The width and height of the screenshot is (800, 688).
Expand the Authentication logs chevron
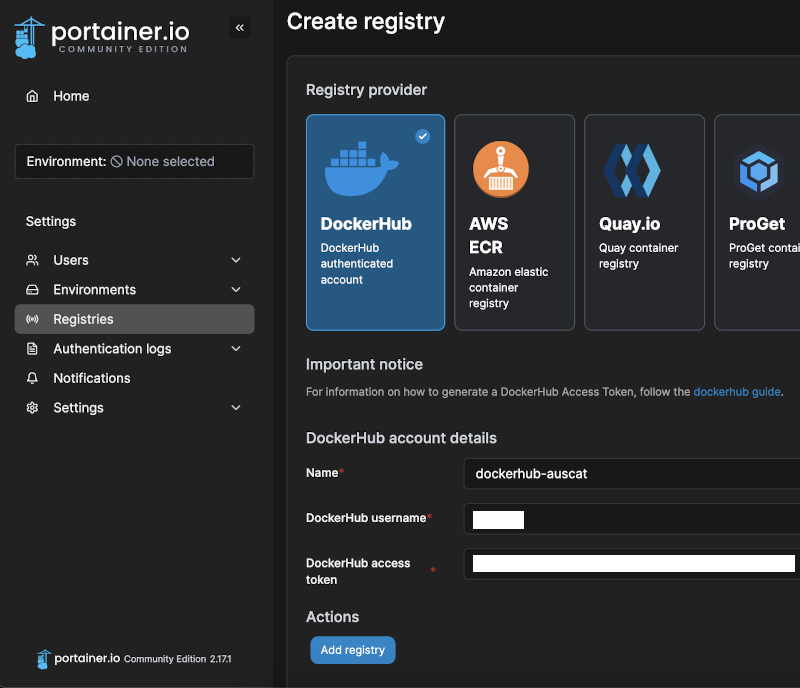click(x=236, y=349)
